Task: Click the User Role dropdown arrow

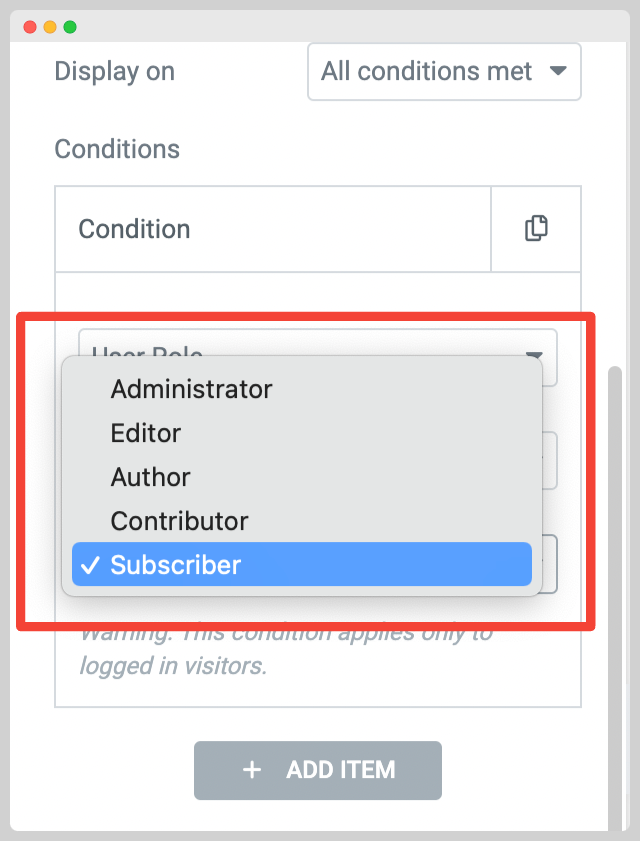Action: [534, 355]
